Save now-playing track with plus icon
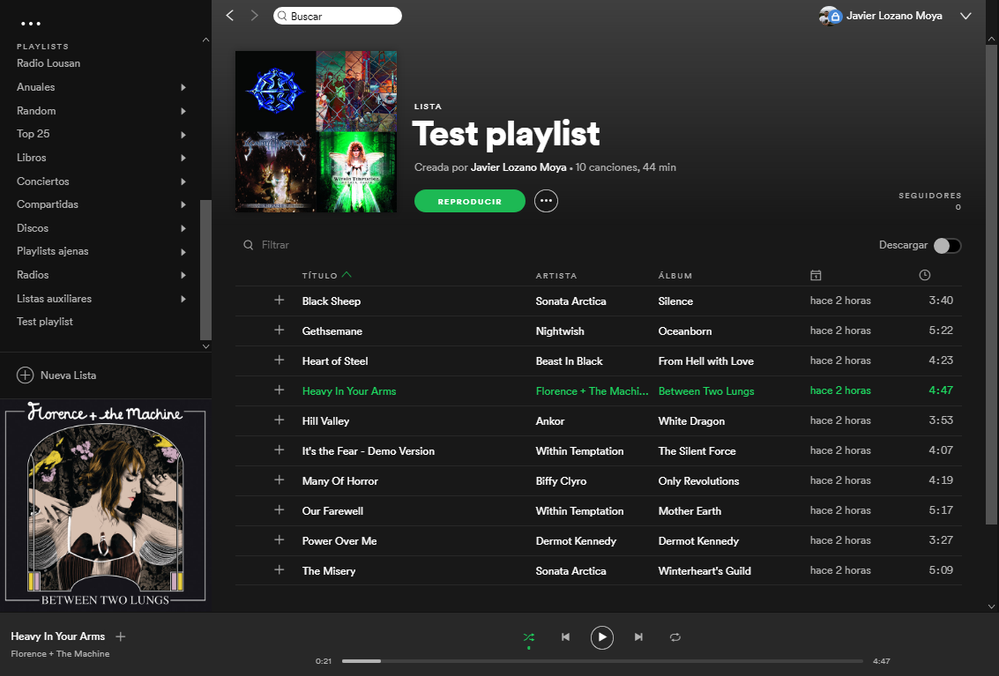Image resolution: width=999 pixels, height=676 pixels. [120, 636]
